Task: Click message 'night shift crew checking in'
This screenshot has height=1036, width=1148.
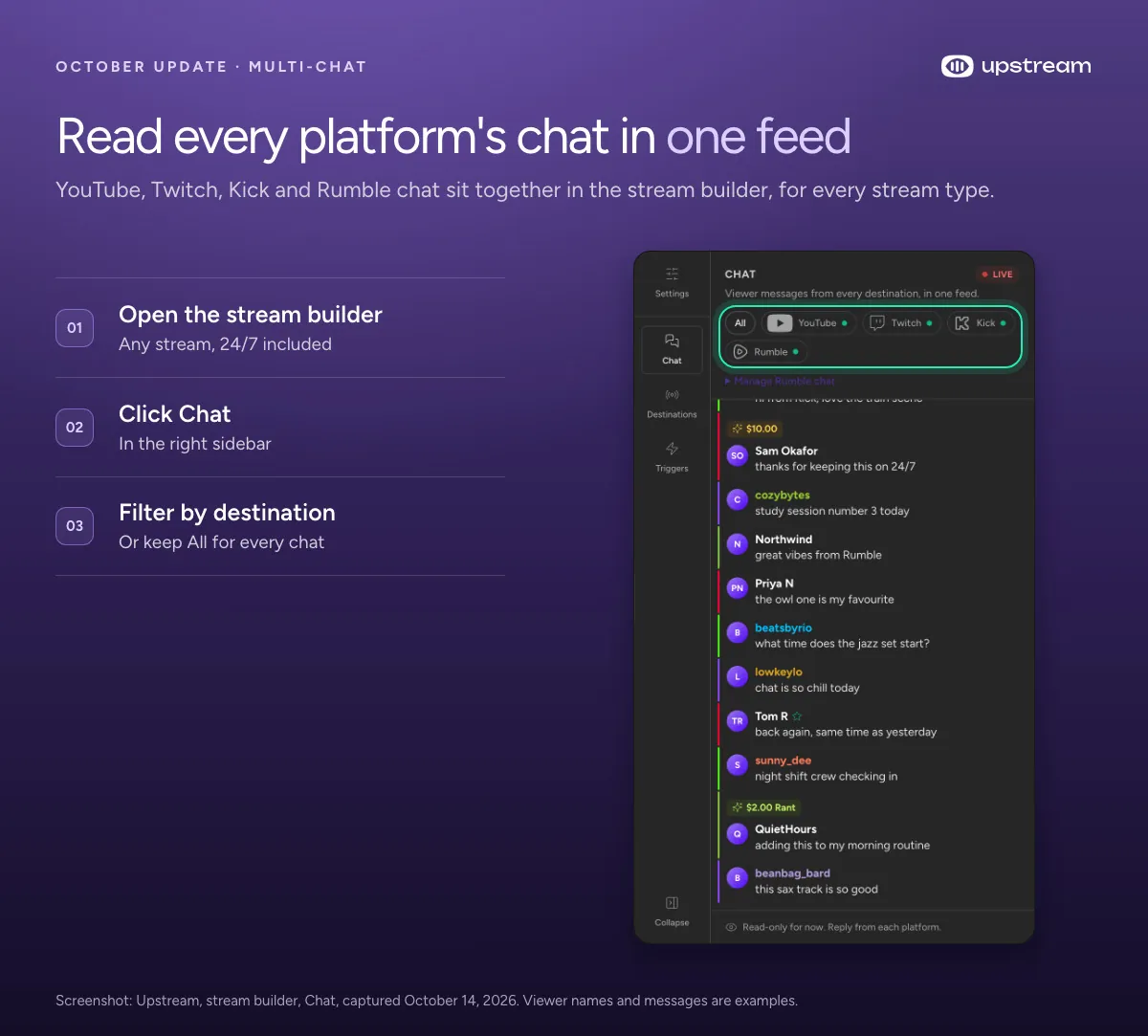Action: point(827,777)
